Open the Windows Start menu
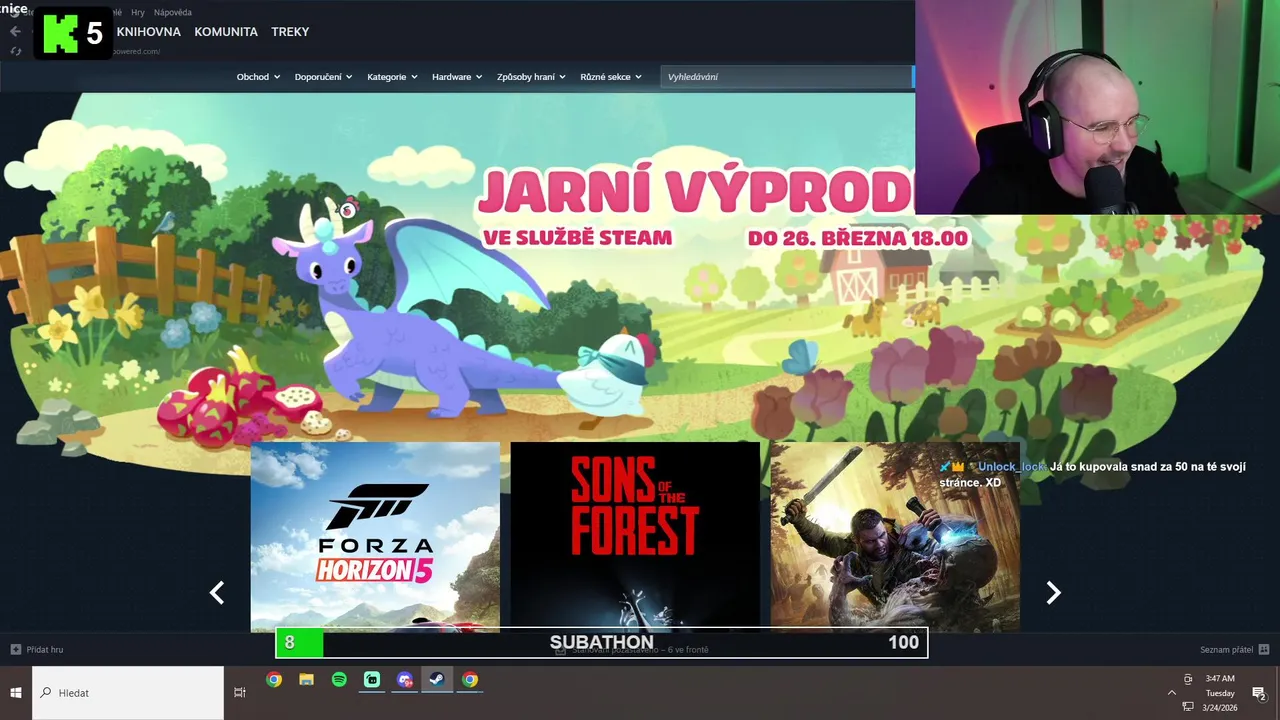1280x720 pixels. point(16,692)
